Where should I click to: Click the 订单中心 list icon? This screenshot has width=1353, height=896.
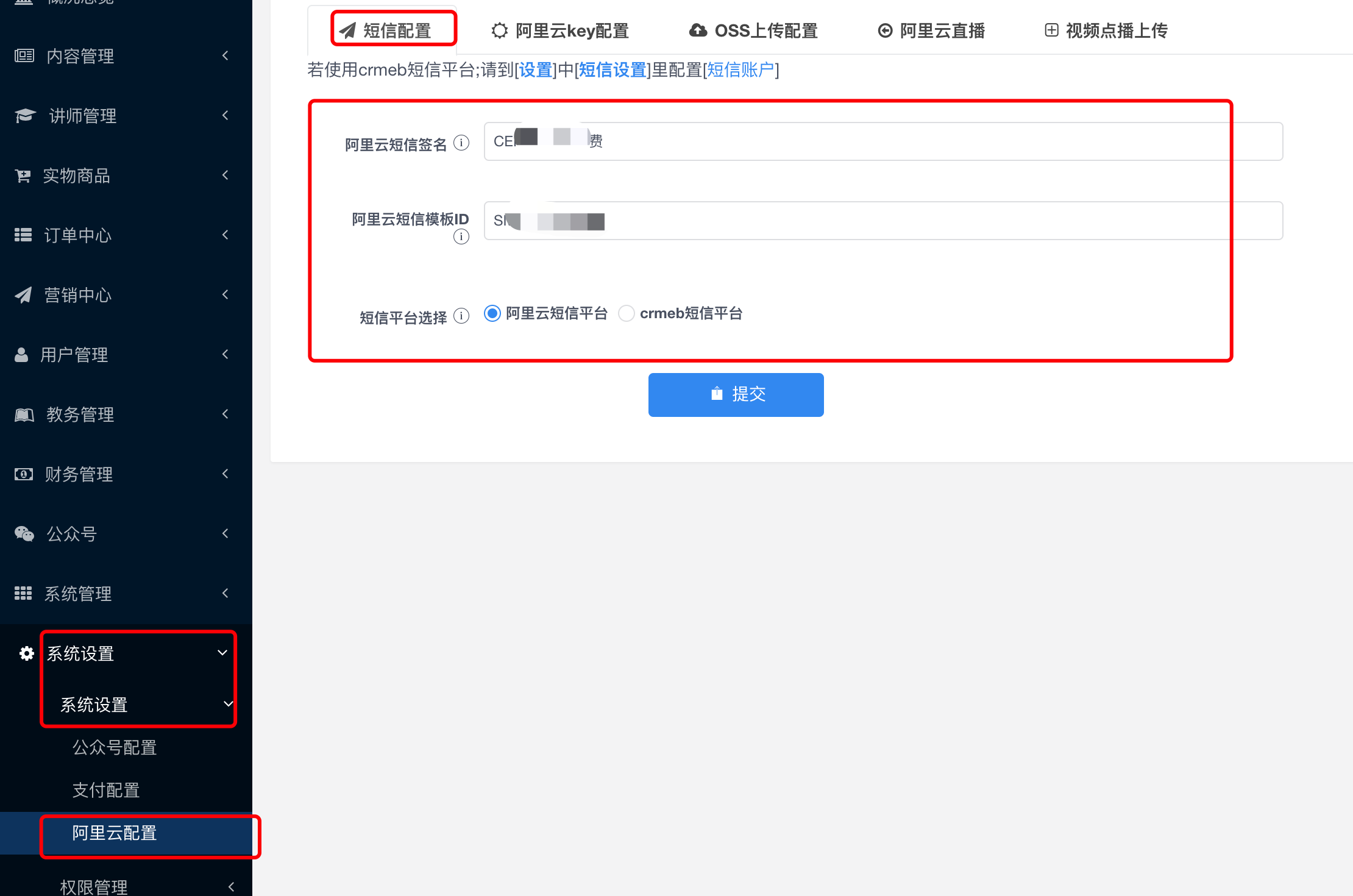(23, 235)
